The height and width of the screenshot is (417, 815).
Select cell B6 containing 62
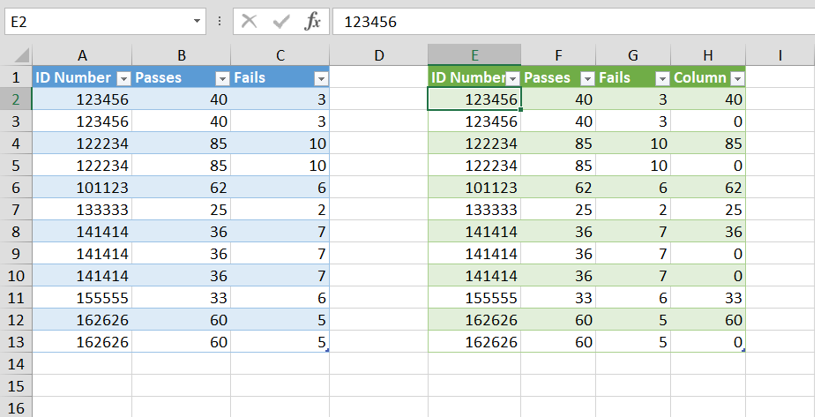click(181, 187)
